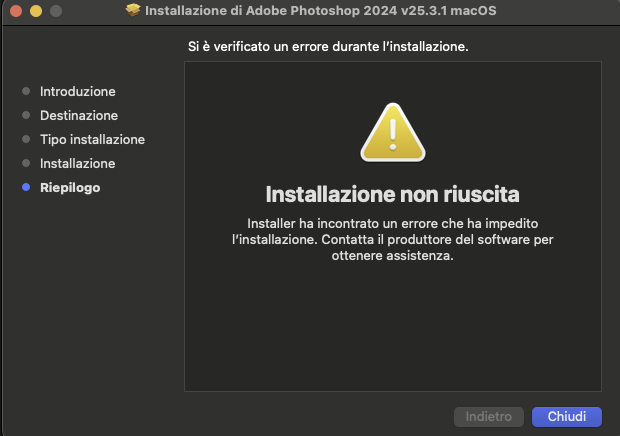Screen dimensions: 620x436
Task: Select the Riepilogo step in sidebar
Action: [70, 188]
